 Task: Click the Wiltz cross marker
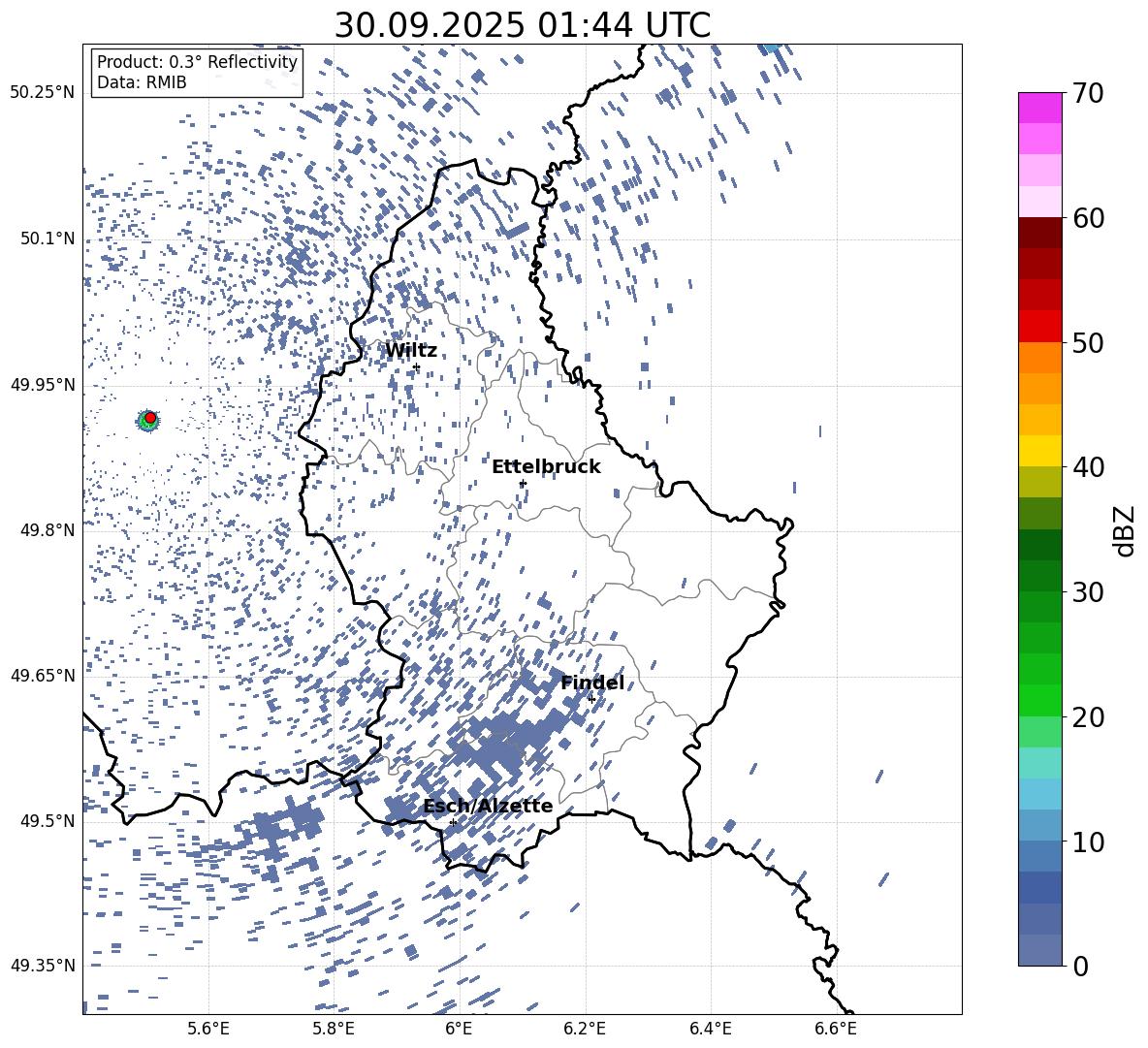(417, 366)
